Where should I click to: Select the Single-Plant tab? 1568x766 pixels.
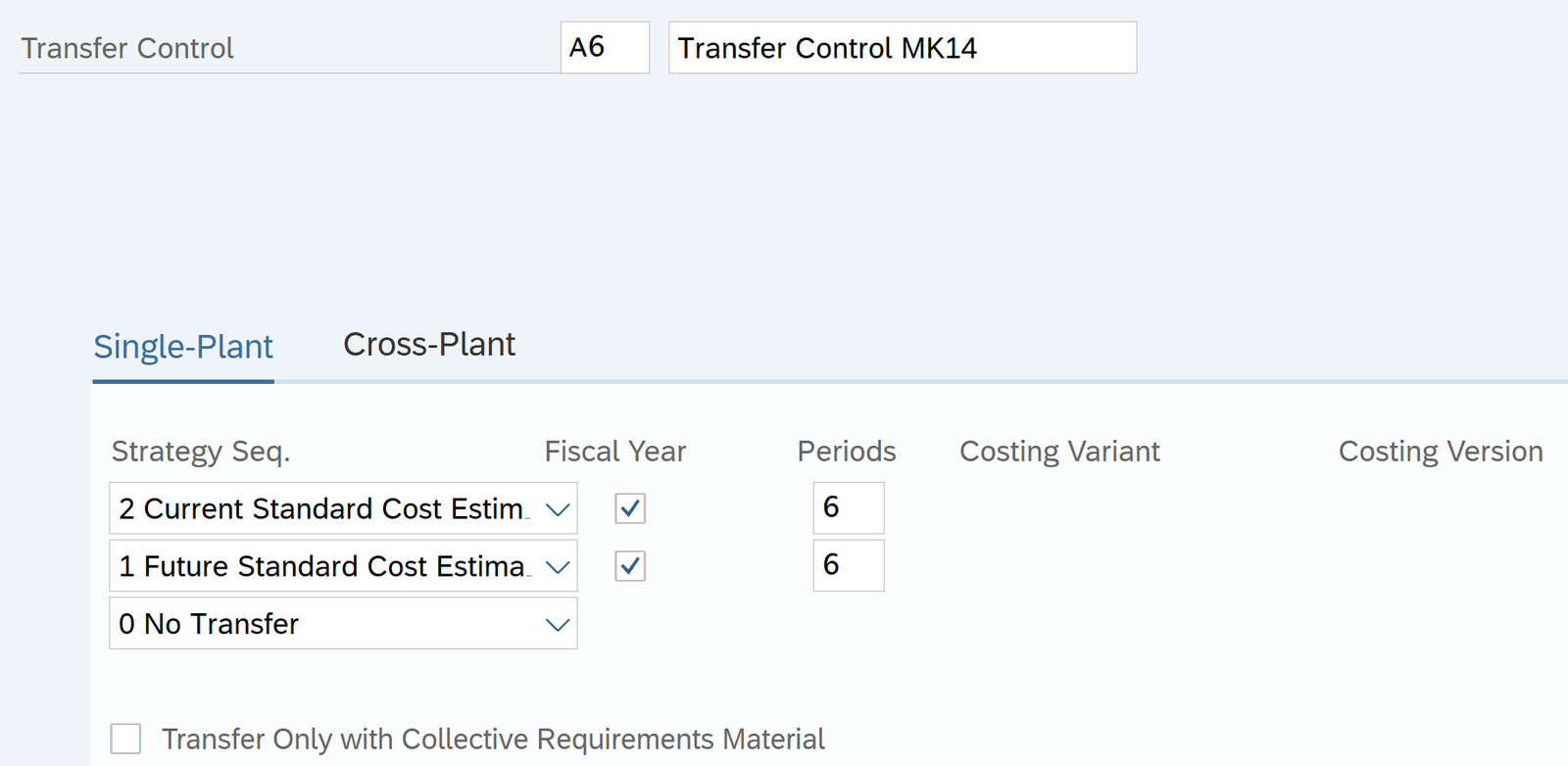183,347
